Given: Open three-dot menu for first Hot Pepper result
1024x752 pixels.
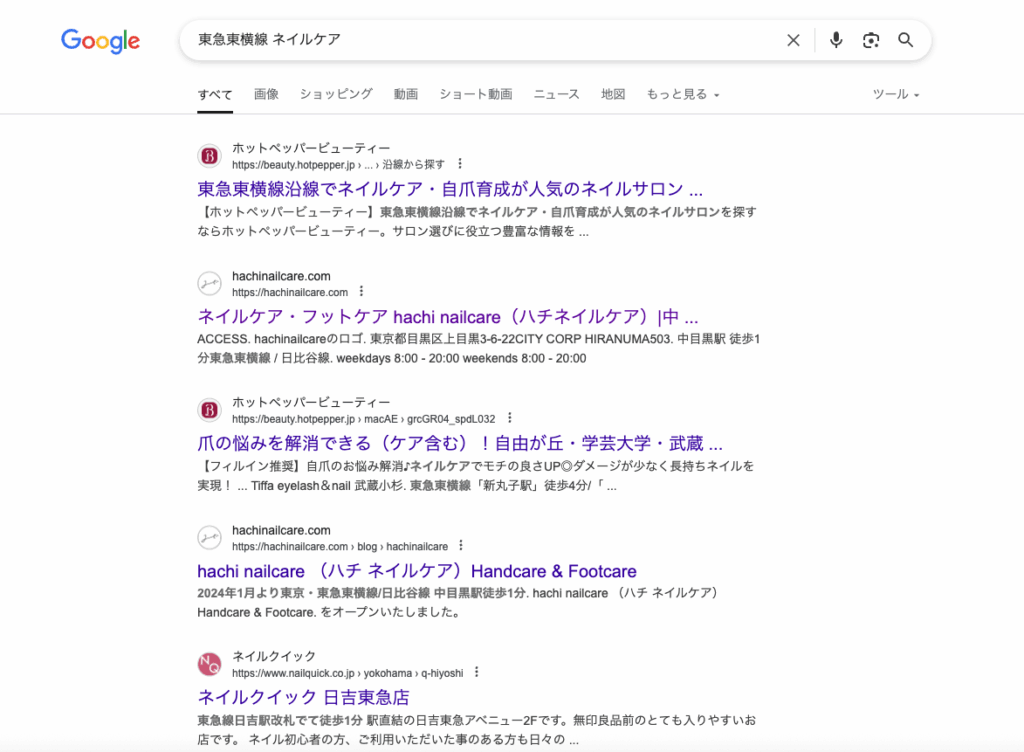Looking at the screenshot, I should [x=460, y=164].
